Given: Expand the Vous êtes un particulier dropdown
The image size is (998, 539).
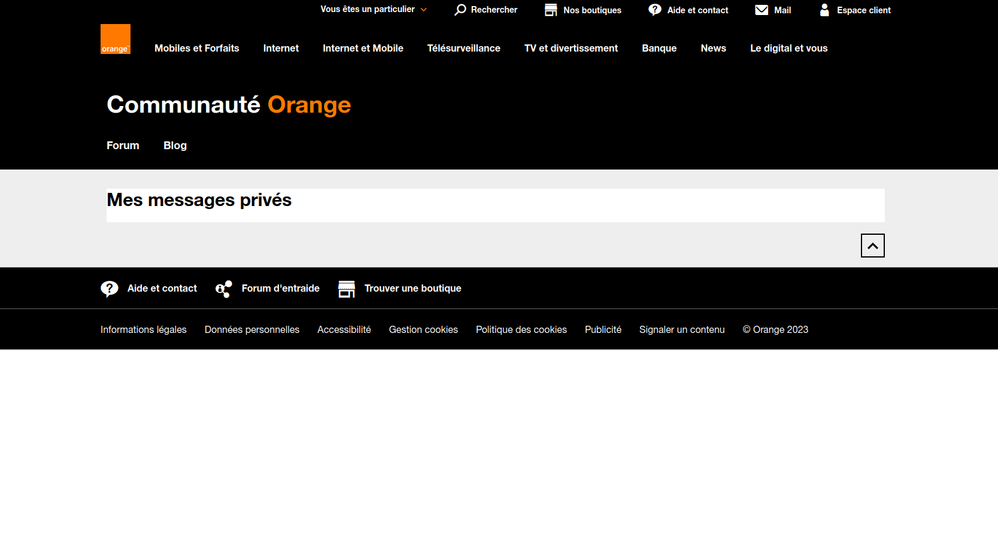Looking at the screenshot, I should tap(373, 9).
